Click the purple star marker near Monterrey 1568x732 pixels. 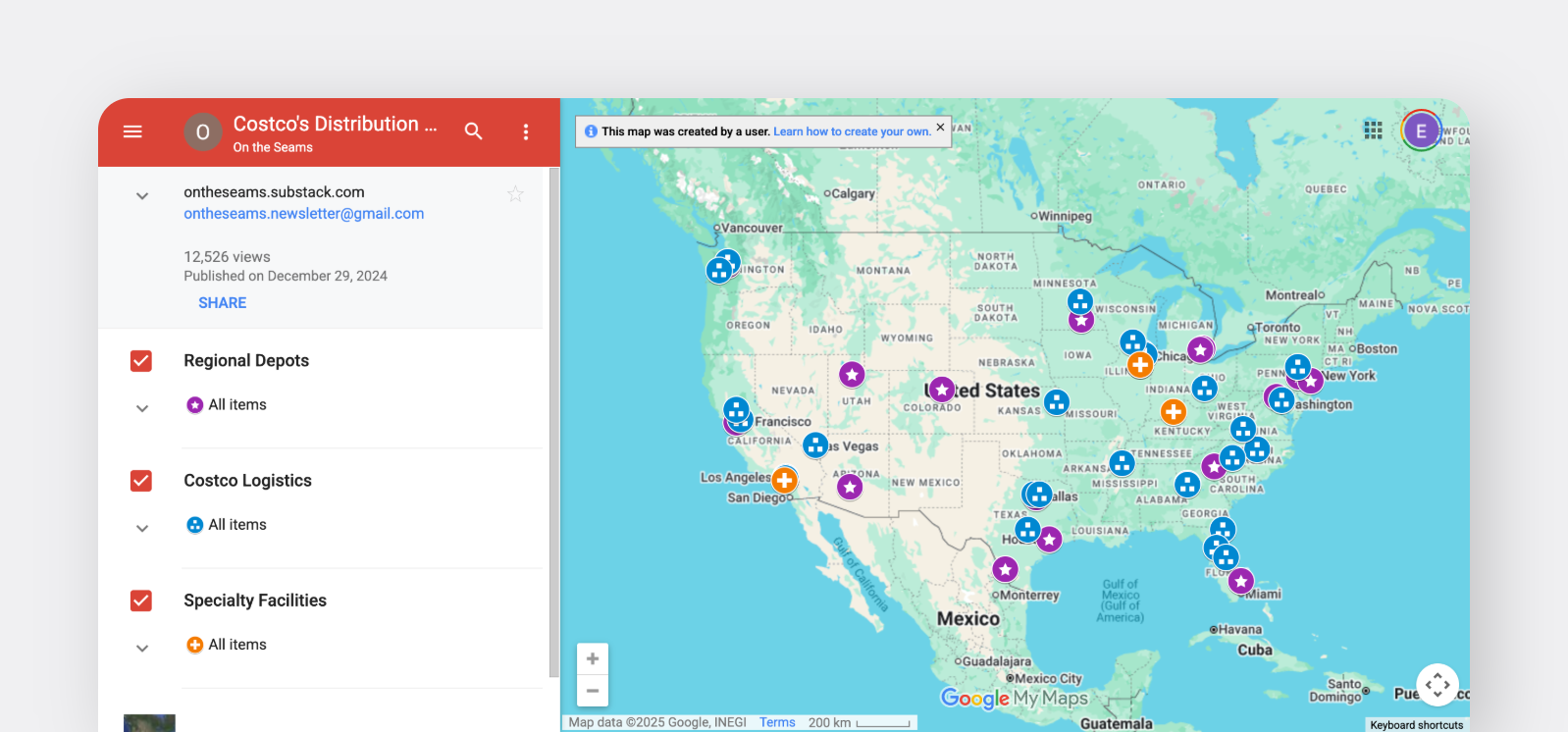tap(1005, 569)
